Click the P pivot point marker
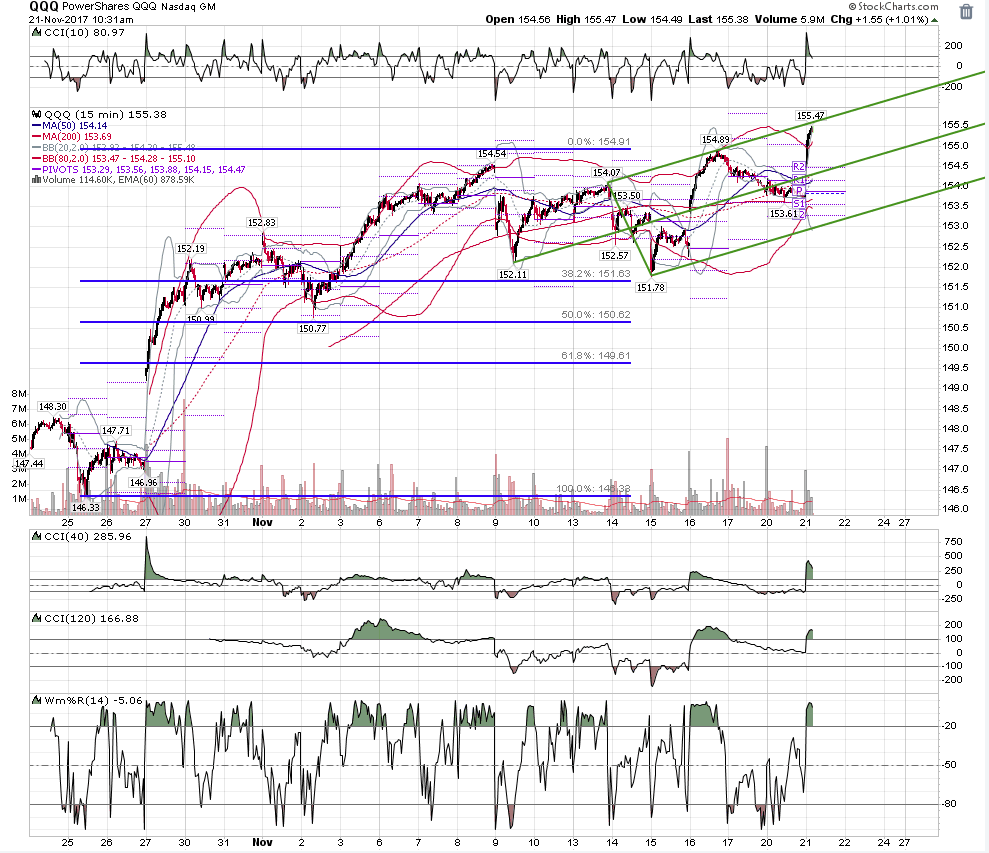989x853 pixels. click(x=799, y=191)
